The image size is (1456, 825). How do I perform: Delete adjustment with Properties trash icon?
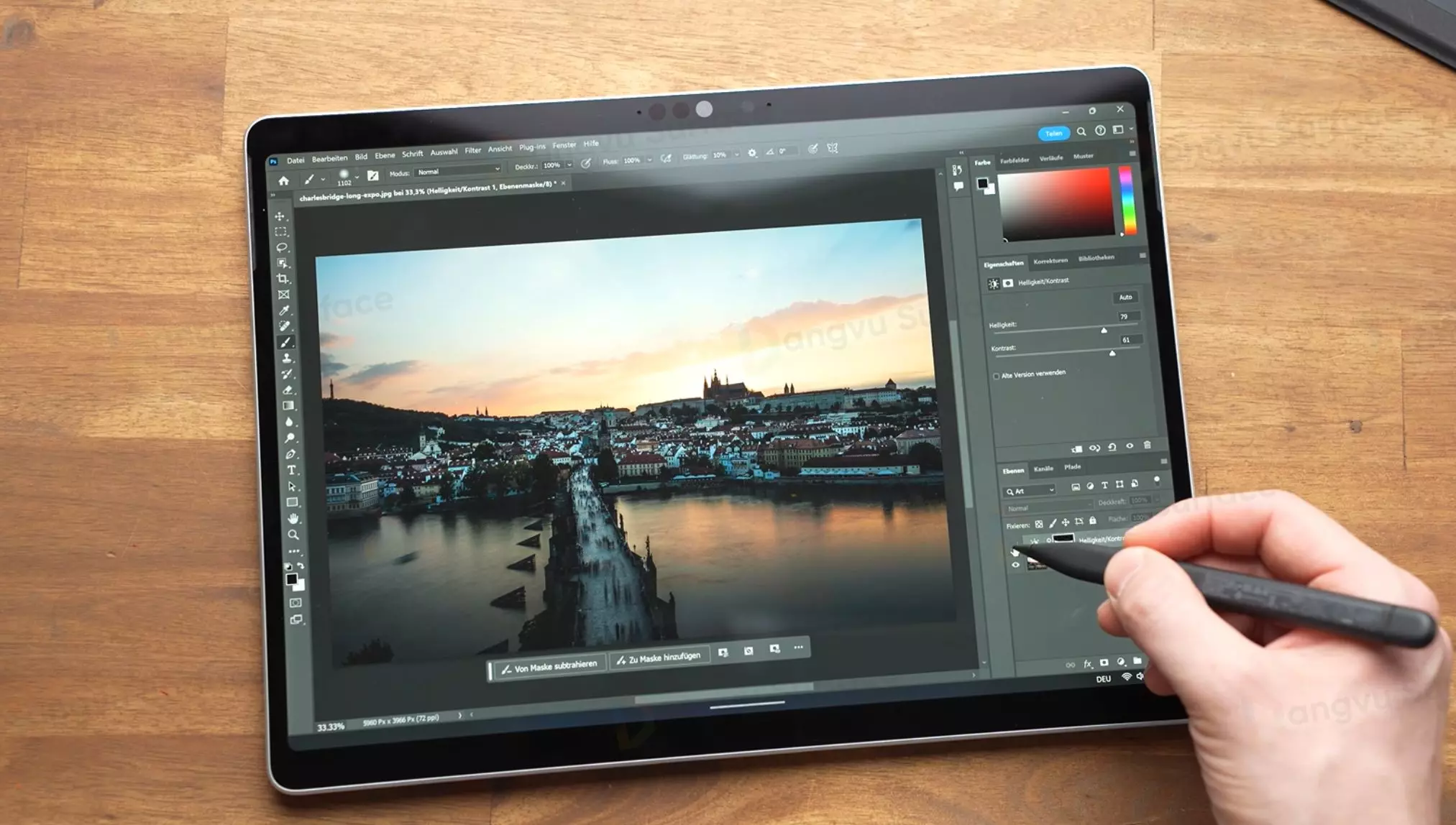[1147, 446]
